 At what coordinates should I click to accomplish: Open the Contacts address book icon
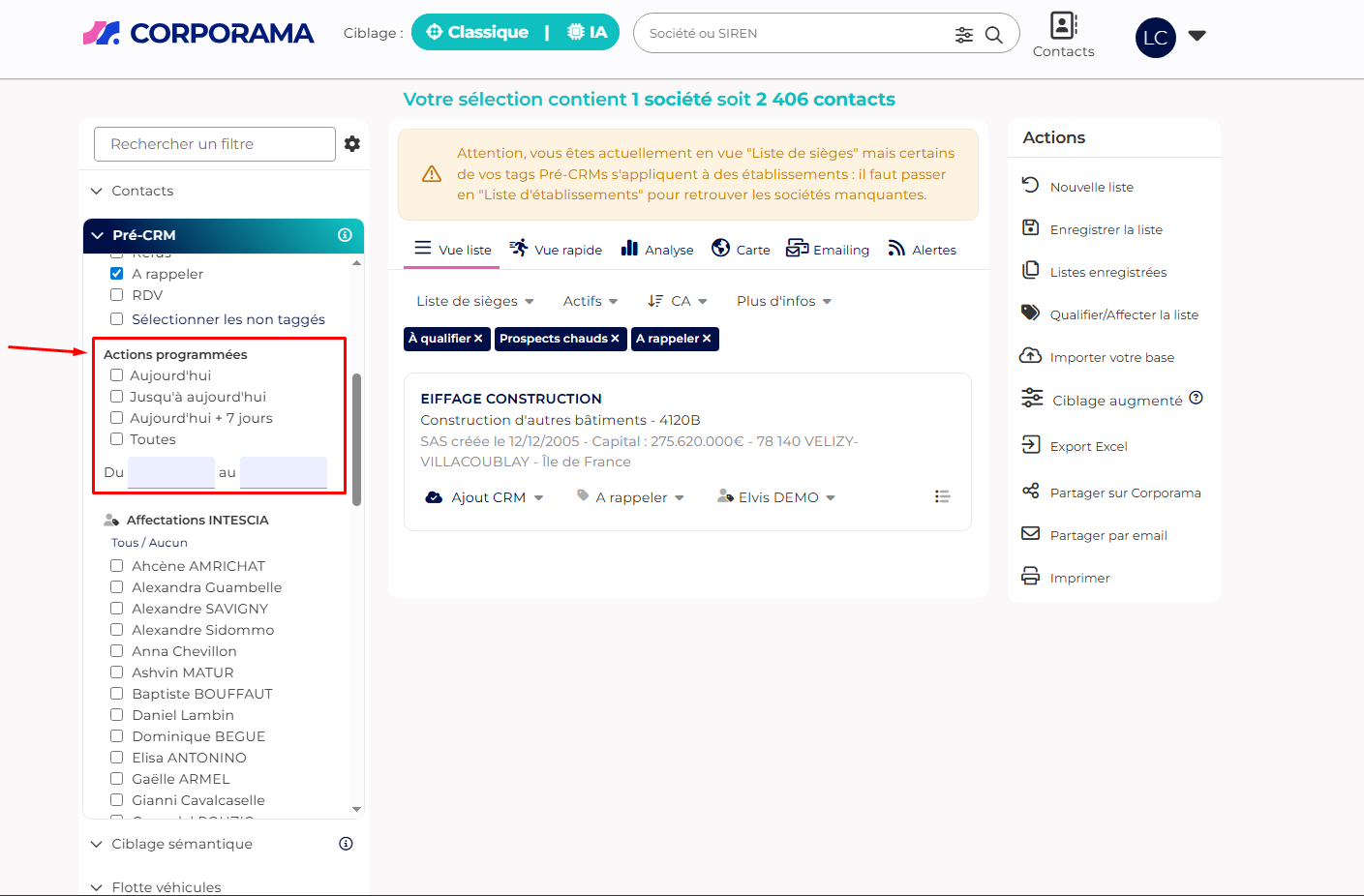point(1063,25)
